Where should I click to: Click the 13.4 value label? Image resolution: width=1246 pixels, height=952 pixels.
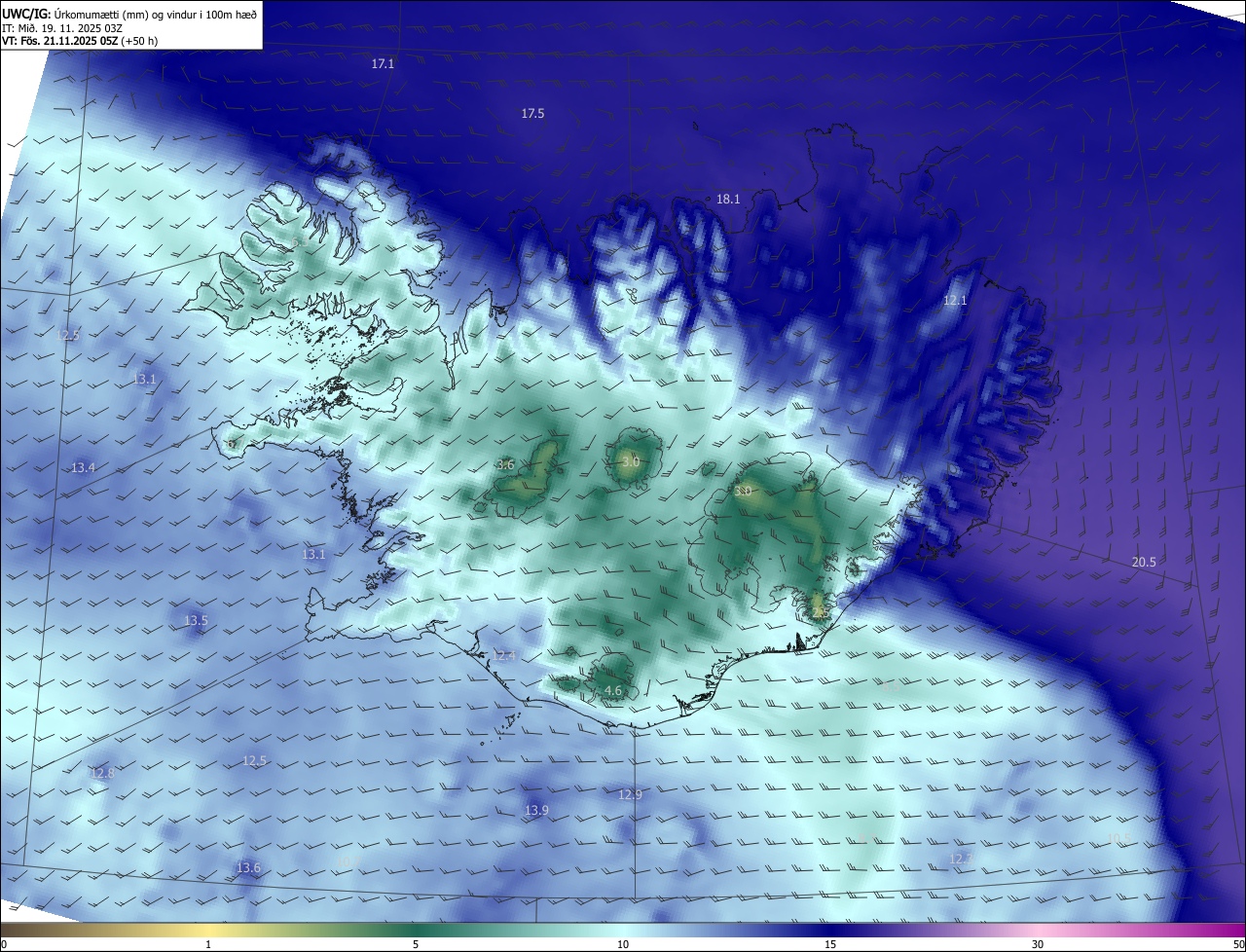(83, 467)
